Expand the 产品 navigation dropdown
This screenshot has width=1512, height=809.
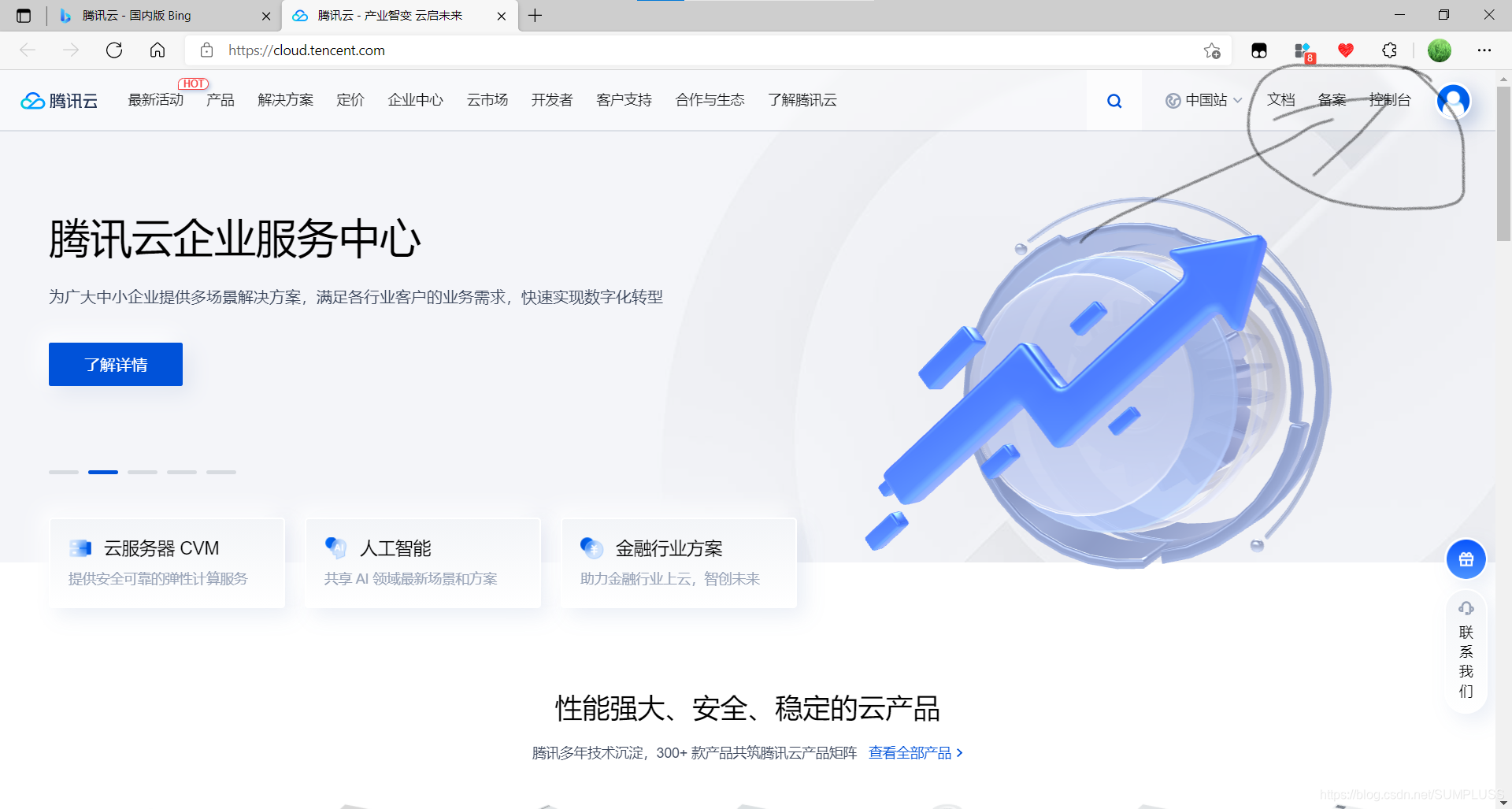[219, 100]
